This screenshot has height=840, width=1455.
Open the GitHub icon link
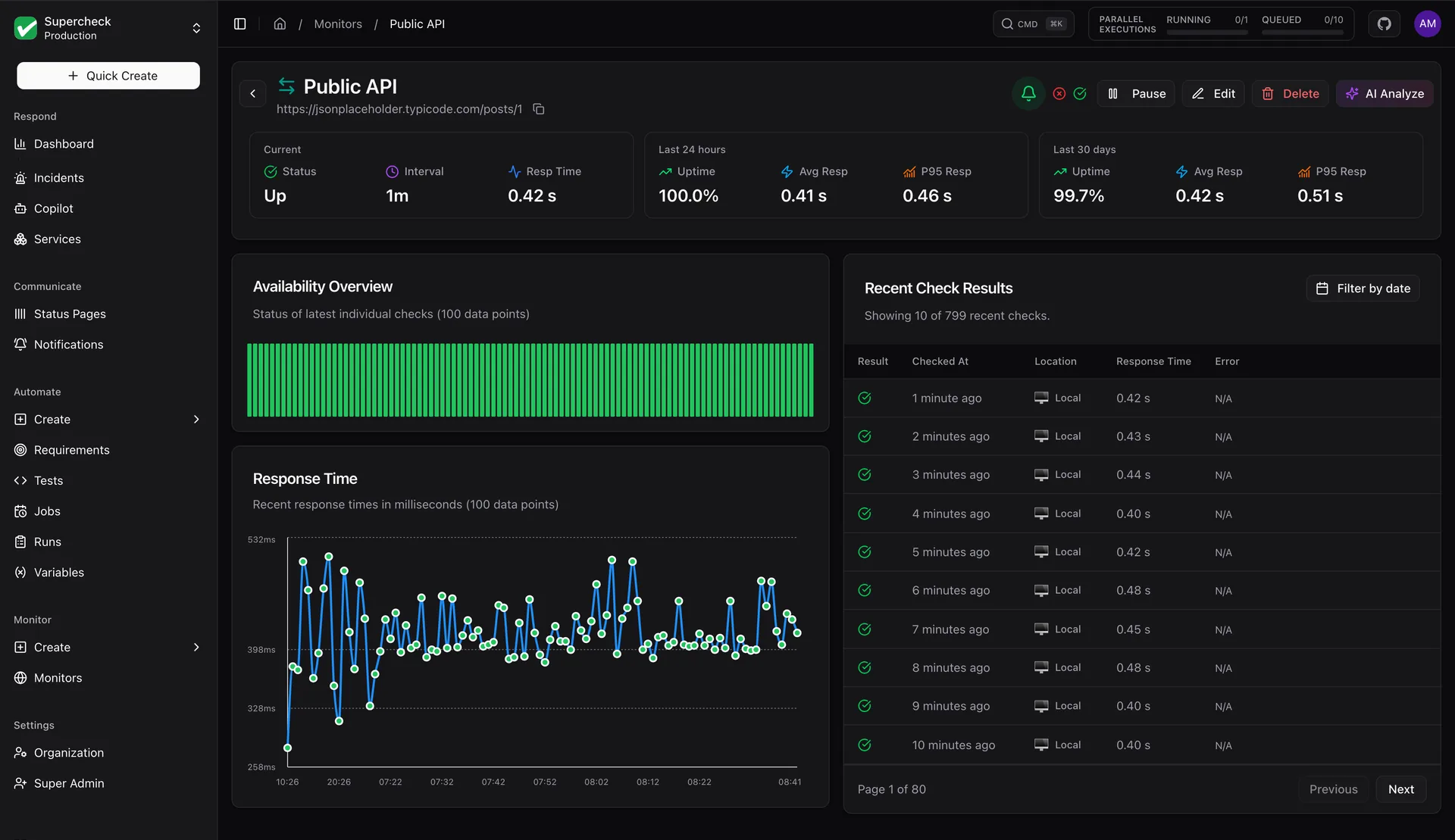click(1384, 23)
